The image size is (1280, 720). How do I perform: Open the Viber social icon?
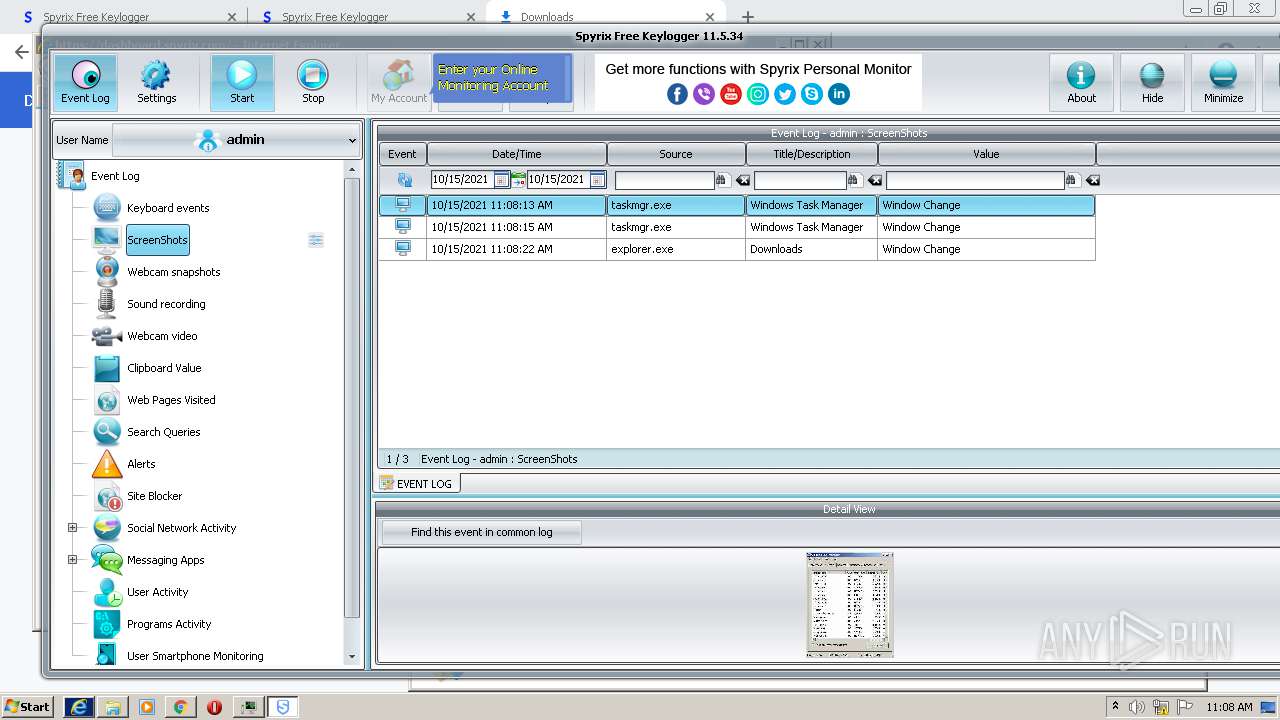(704, 94)
